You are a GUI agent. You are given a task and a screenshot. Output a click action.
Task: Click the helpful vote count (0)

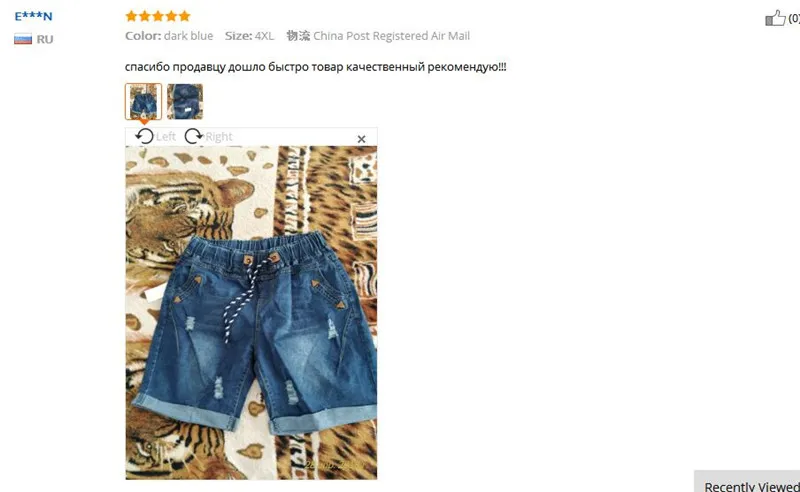pos(794,18)
